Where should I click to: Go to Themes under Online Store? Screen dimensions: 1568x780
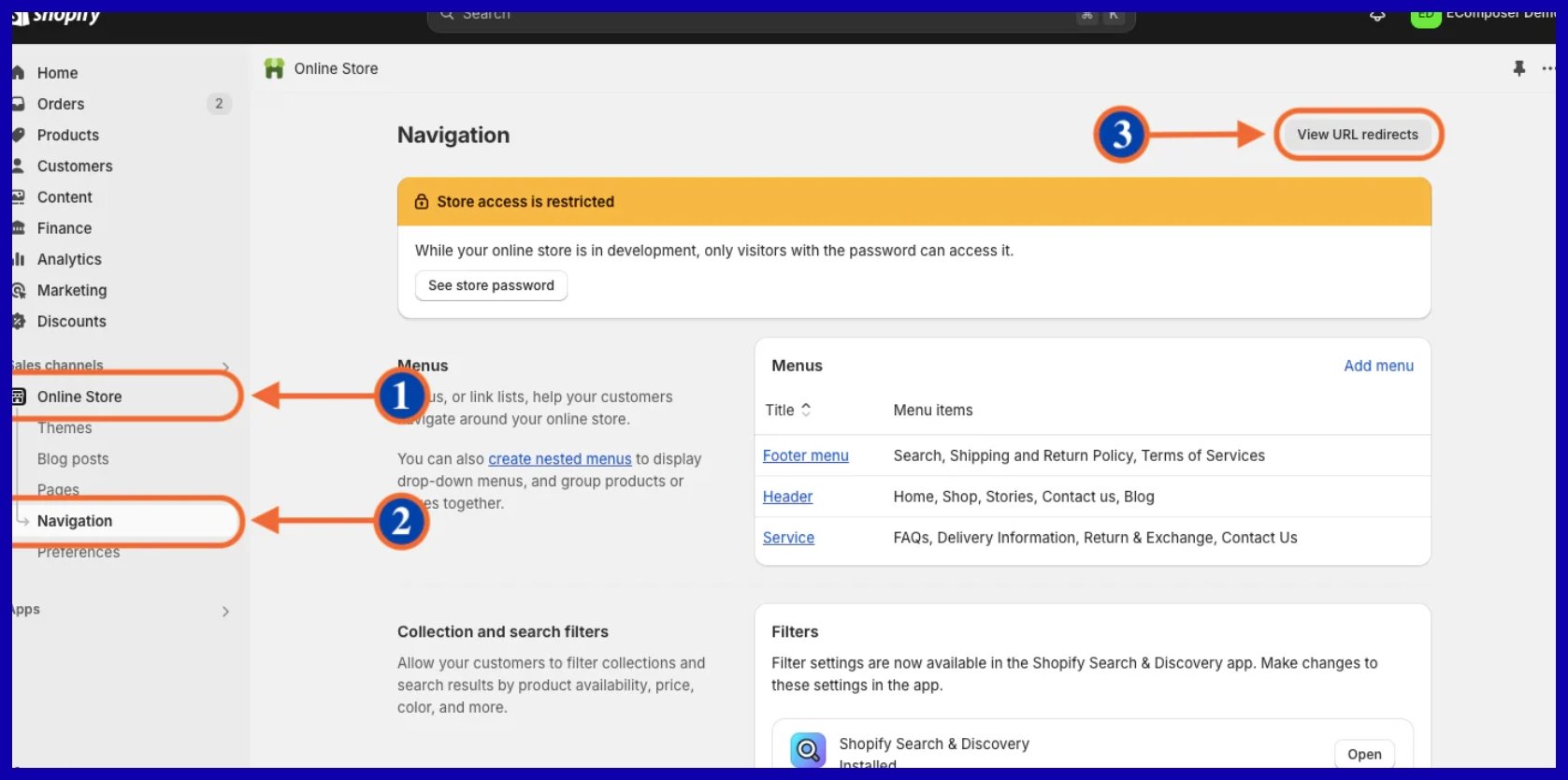pos(65,428)
